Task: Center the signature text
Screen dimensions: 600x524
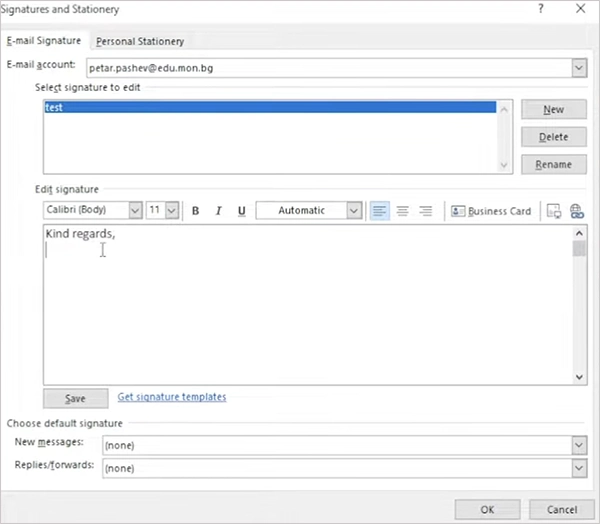Action: coord(403,211)
